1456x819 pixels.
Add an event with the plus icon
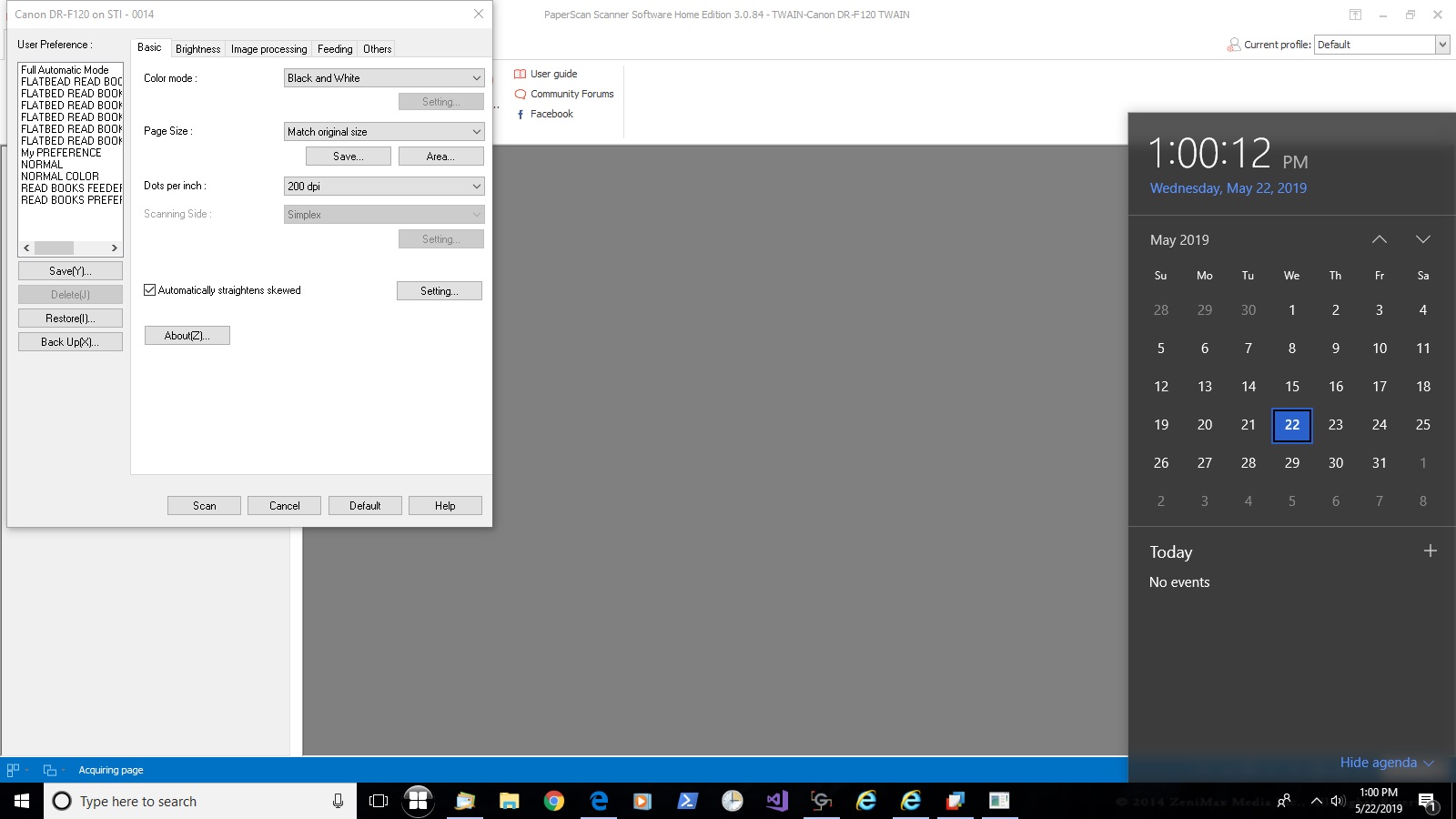click(x=1430, y=551)
